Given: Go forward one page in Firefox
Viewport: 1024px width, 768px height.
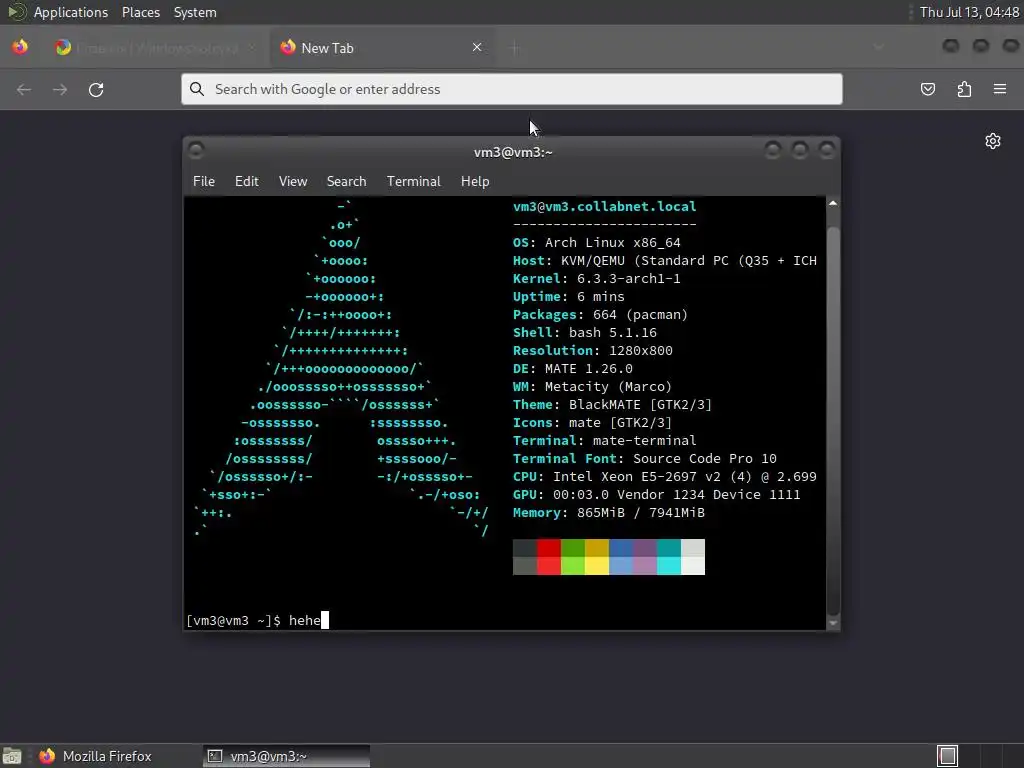Looking at the screenshot, I should (60, 89).
